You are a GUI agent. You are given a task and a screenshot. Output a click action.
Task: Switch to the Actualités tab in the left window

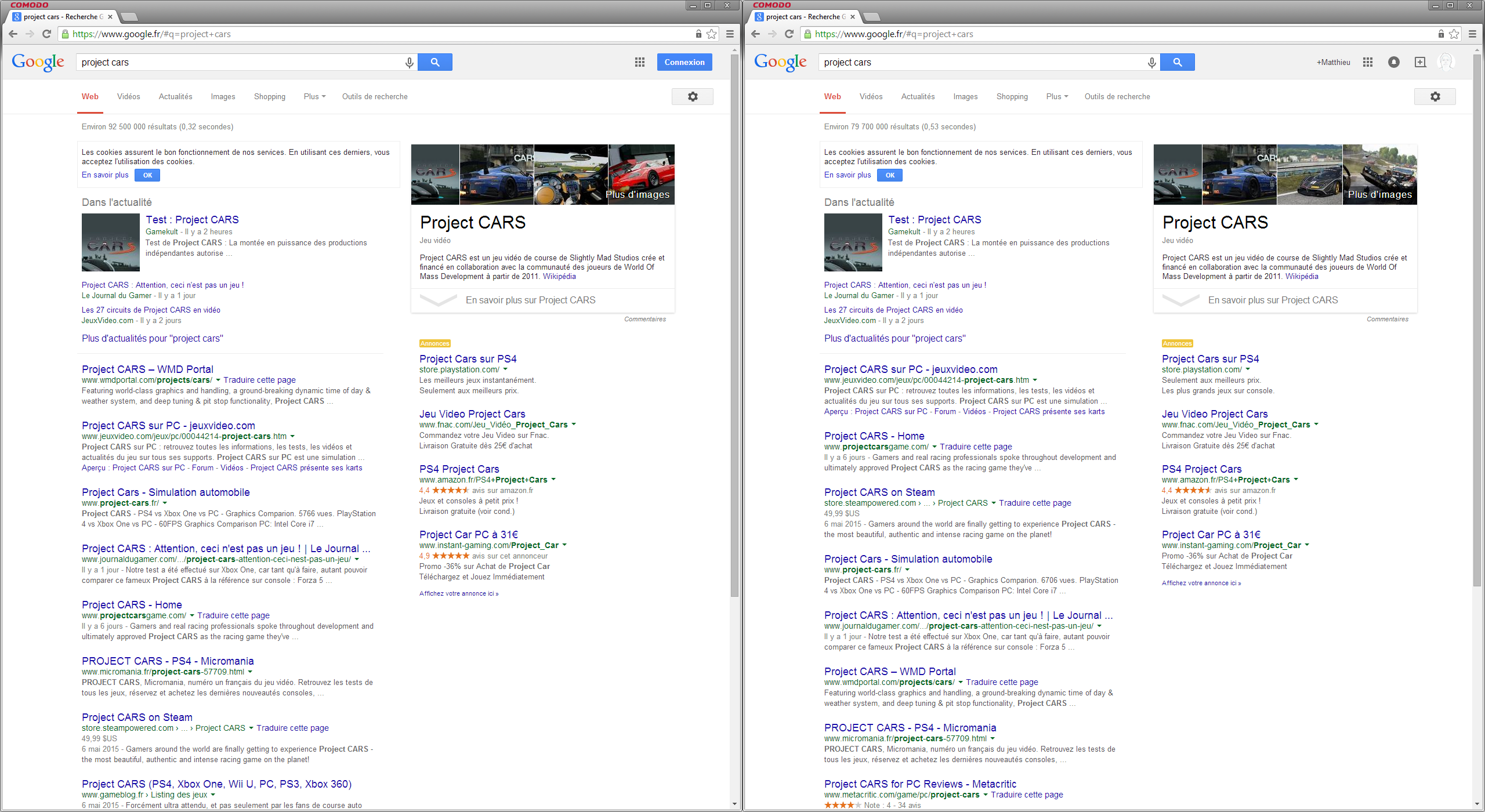[175, 97]
